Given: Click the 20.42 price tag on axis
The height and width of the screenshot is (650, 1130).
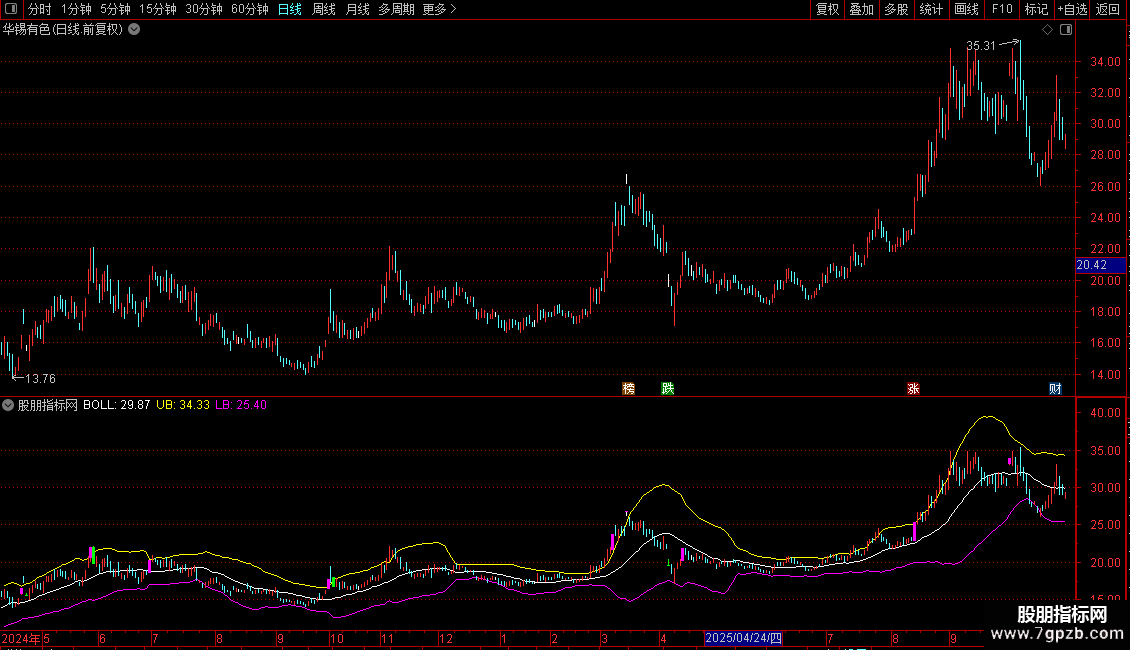Looking at the screenshot, I should click(x=1100, y=265).
